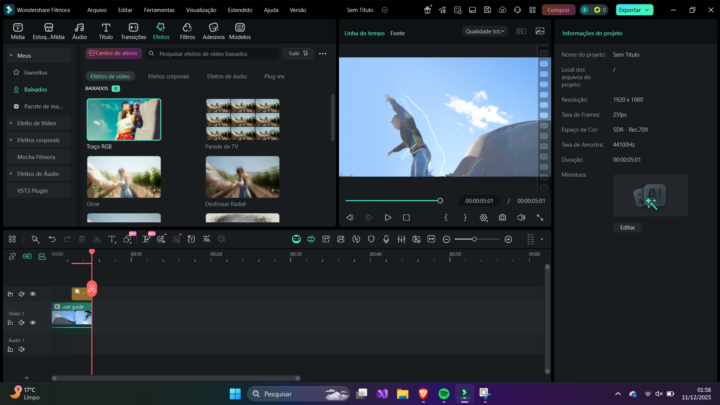This screenshot has height=405, width=720.
Task: Select the text tool in timeline toolbar
Action: [112, 239]
